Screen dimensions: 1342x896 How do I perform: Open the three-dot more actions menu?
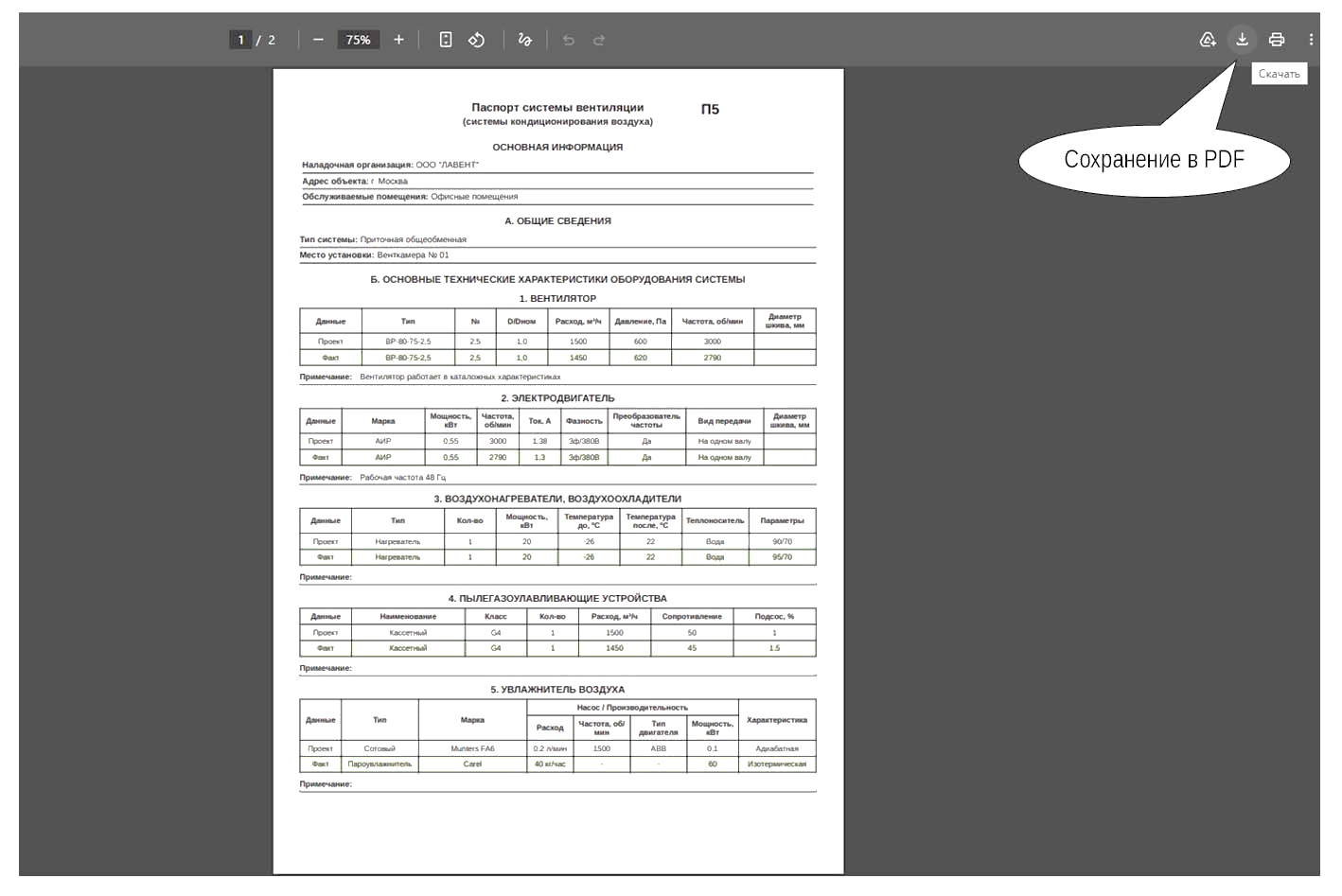[x=1311, y=40]
